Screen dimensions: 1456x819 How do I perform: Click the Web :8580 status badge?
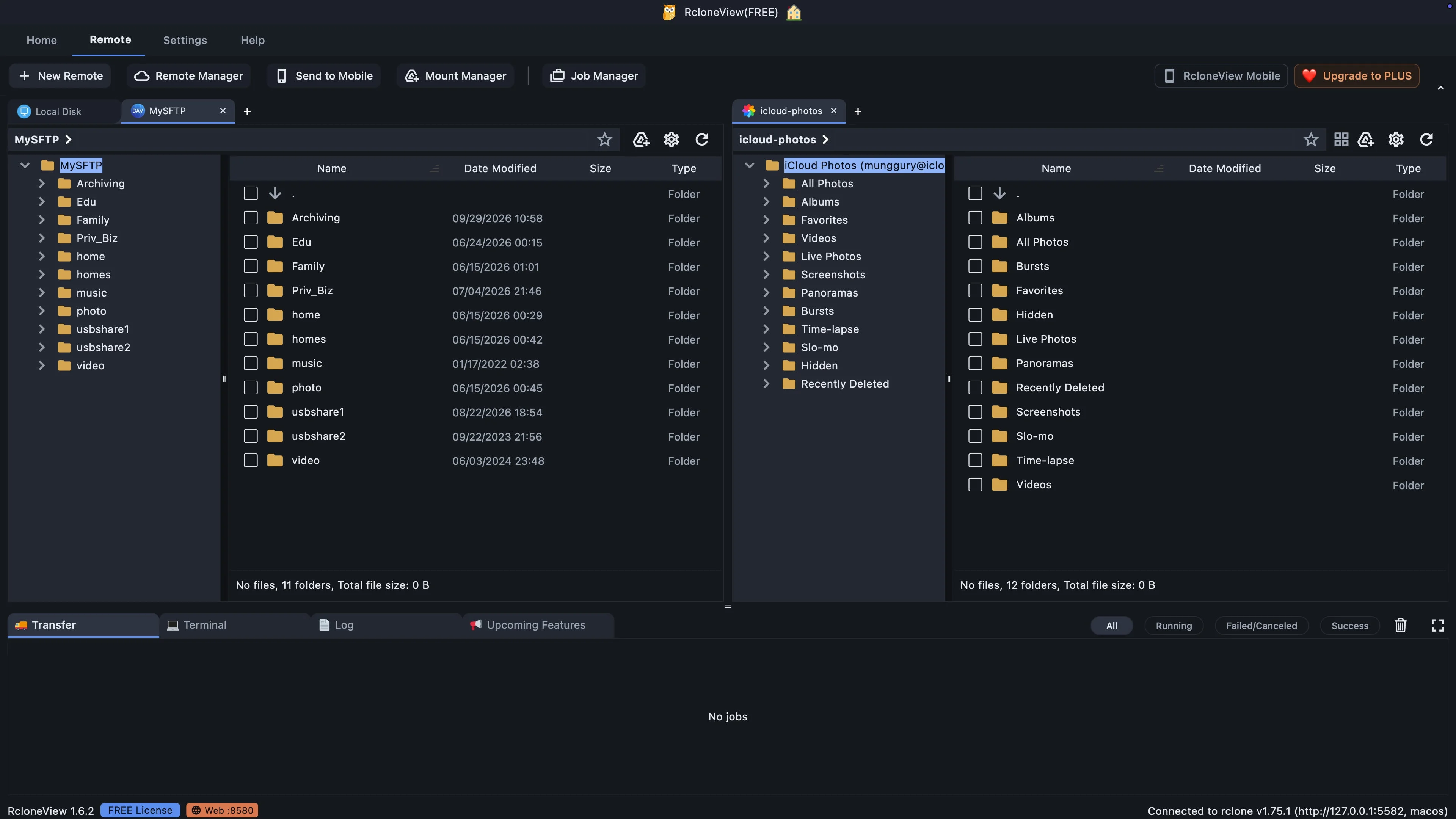(222, 811)
